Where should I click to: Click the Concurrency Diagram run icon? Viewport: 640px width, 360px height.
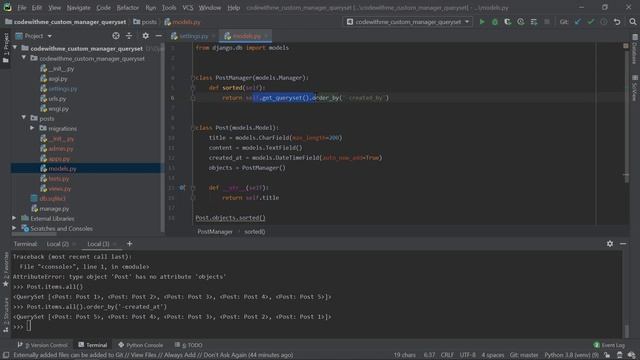[533, 22]
